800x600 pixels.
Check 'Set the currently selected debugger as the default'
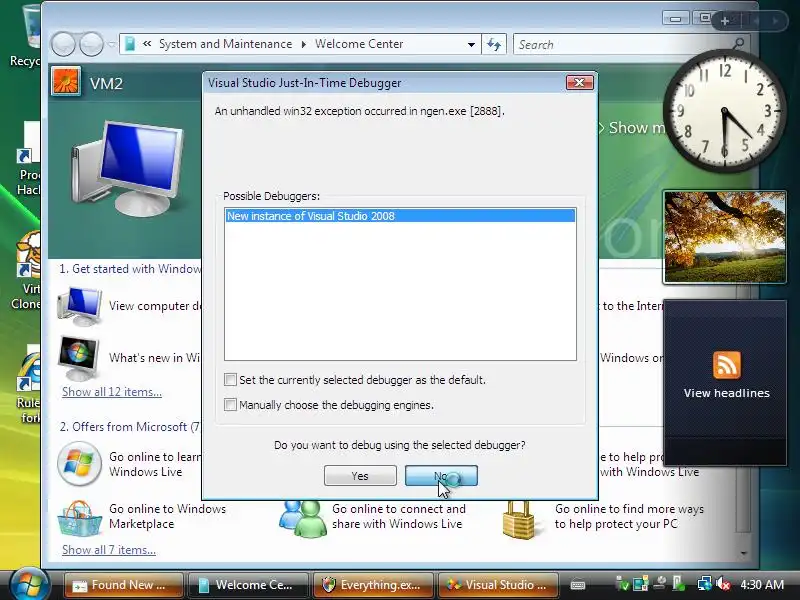coord(230,380)
